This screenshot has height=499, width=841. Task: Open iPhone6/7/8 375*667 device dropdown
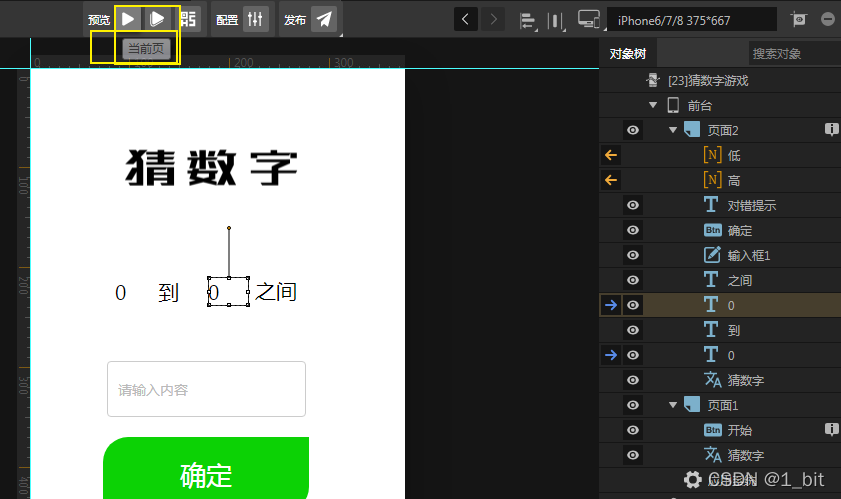[691, 20]
